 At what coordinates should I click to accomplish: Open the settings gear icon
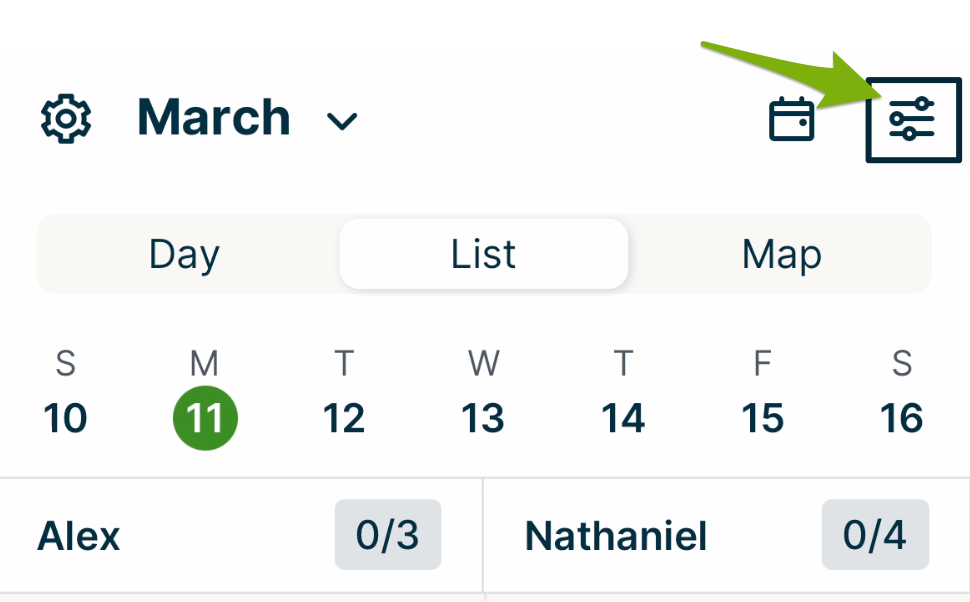click(66, 119)
